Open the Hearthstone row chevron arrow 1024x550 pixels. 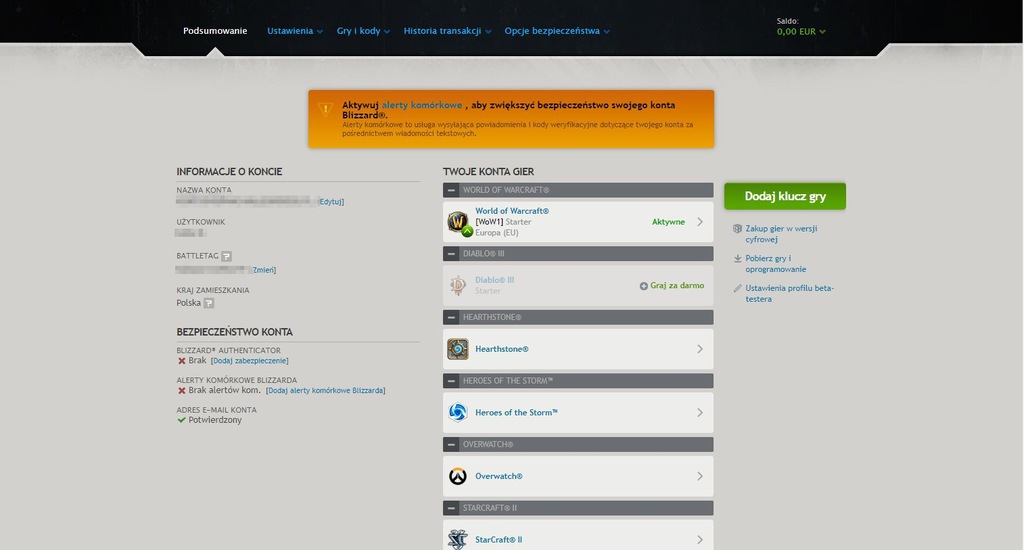[x=700, y=349]
